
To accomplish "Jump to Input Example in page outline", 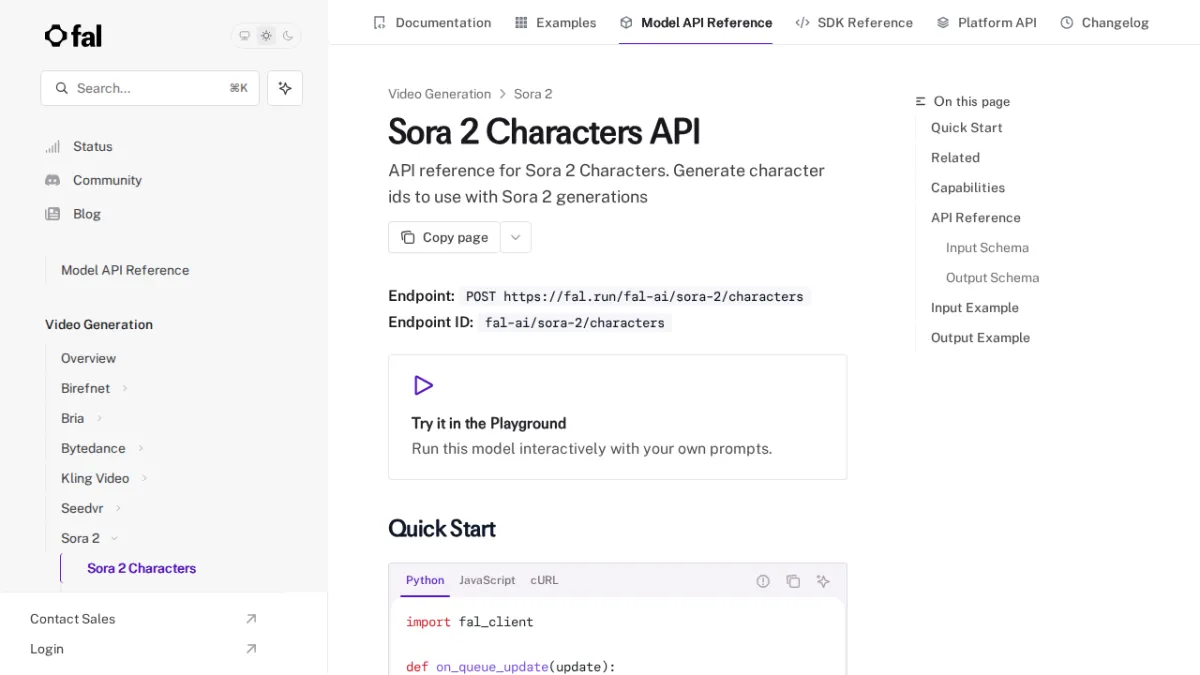I will click(x=975, y=307).
